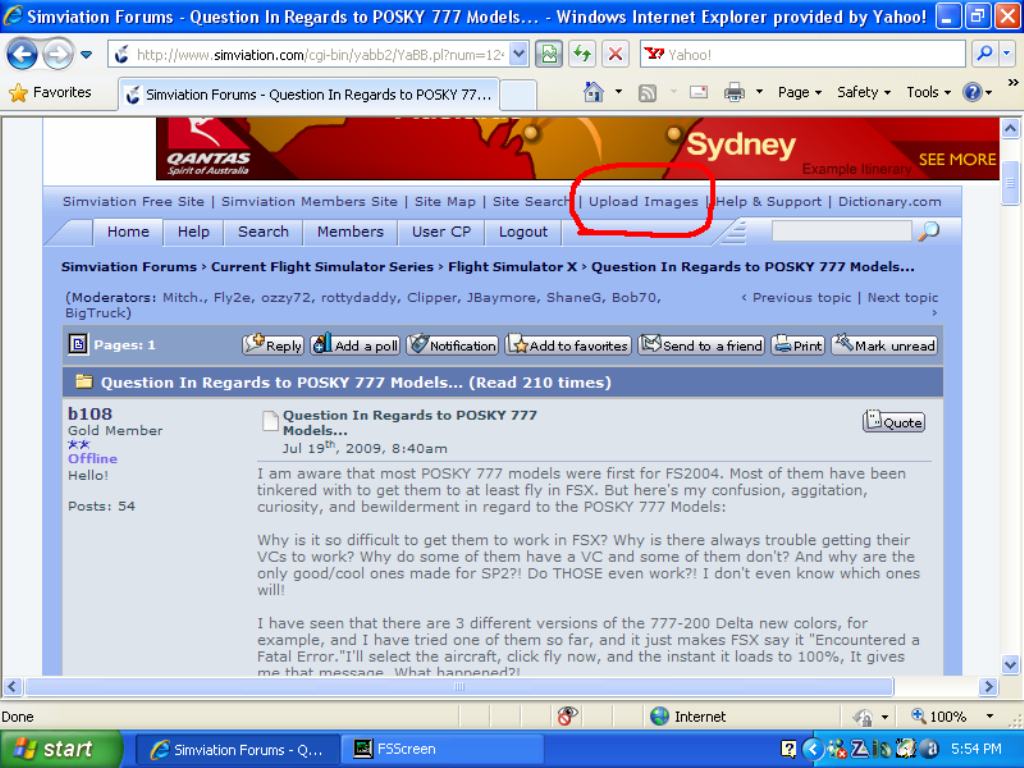Click the Refresh page icon
Viewport: 1024px width, 768px height.
[583, 54]
